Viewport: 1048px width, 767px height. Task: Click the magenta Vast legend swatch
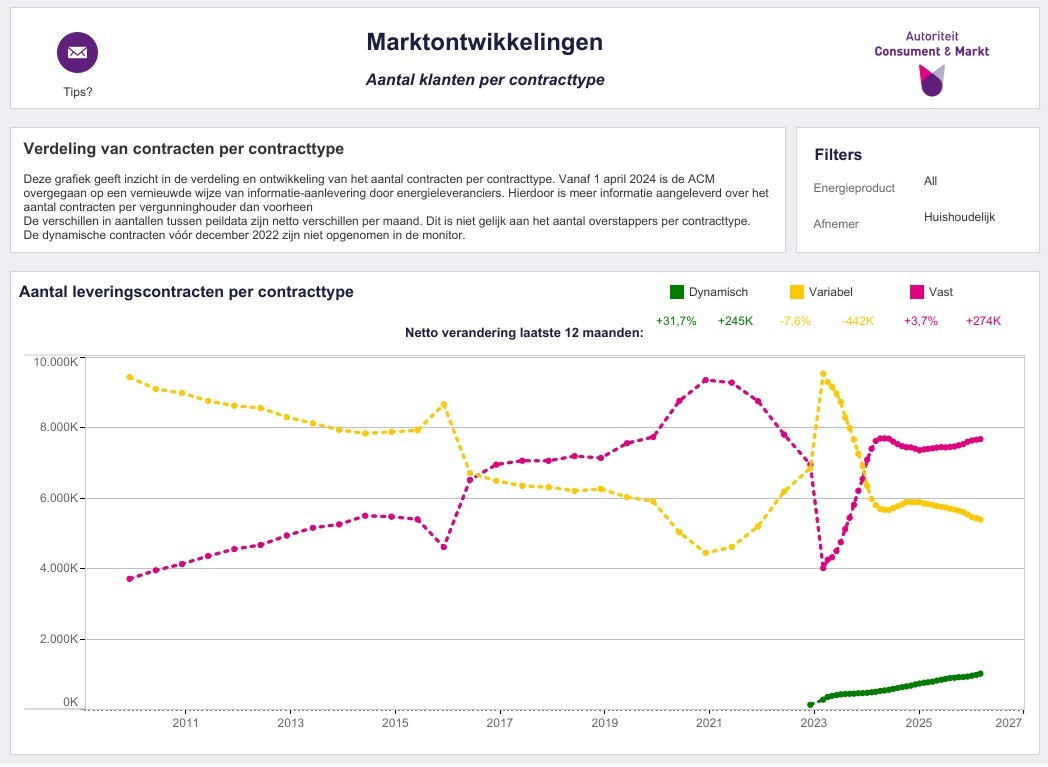(916, 292)
